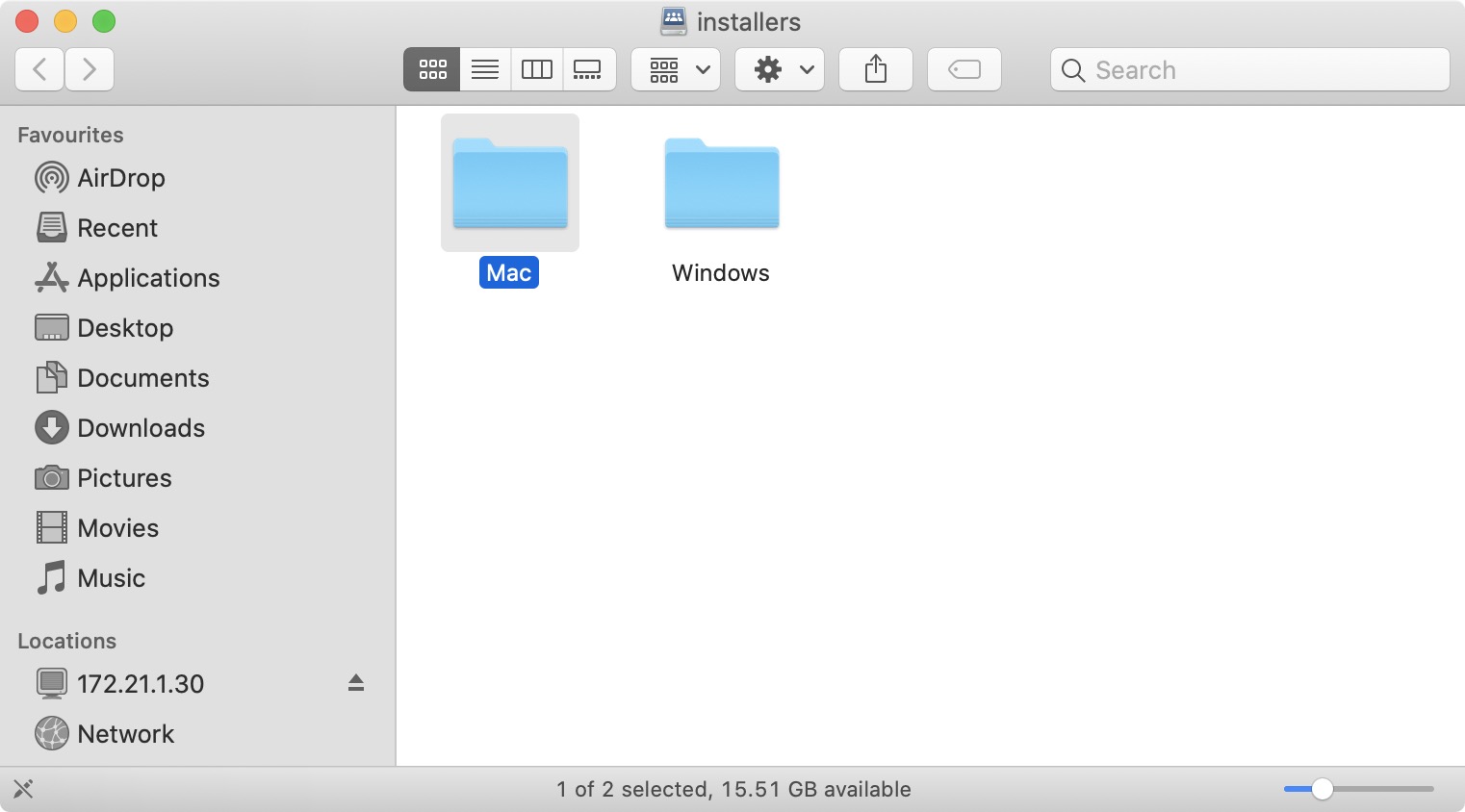The height and width of the screenshot is (812, 1465).
Task: Switch to icon view
Action: click(x=432, y=69)
